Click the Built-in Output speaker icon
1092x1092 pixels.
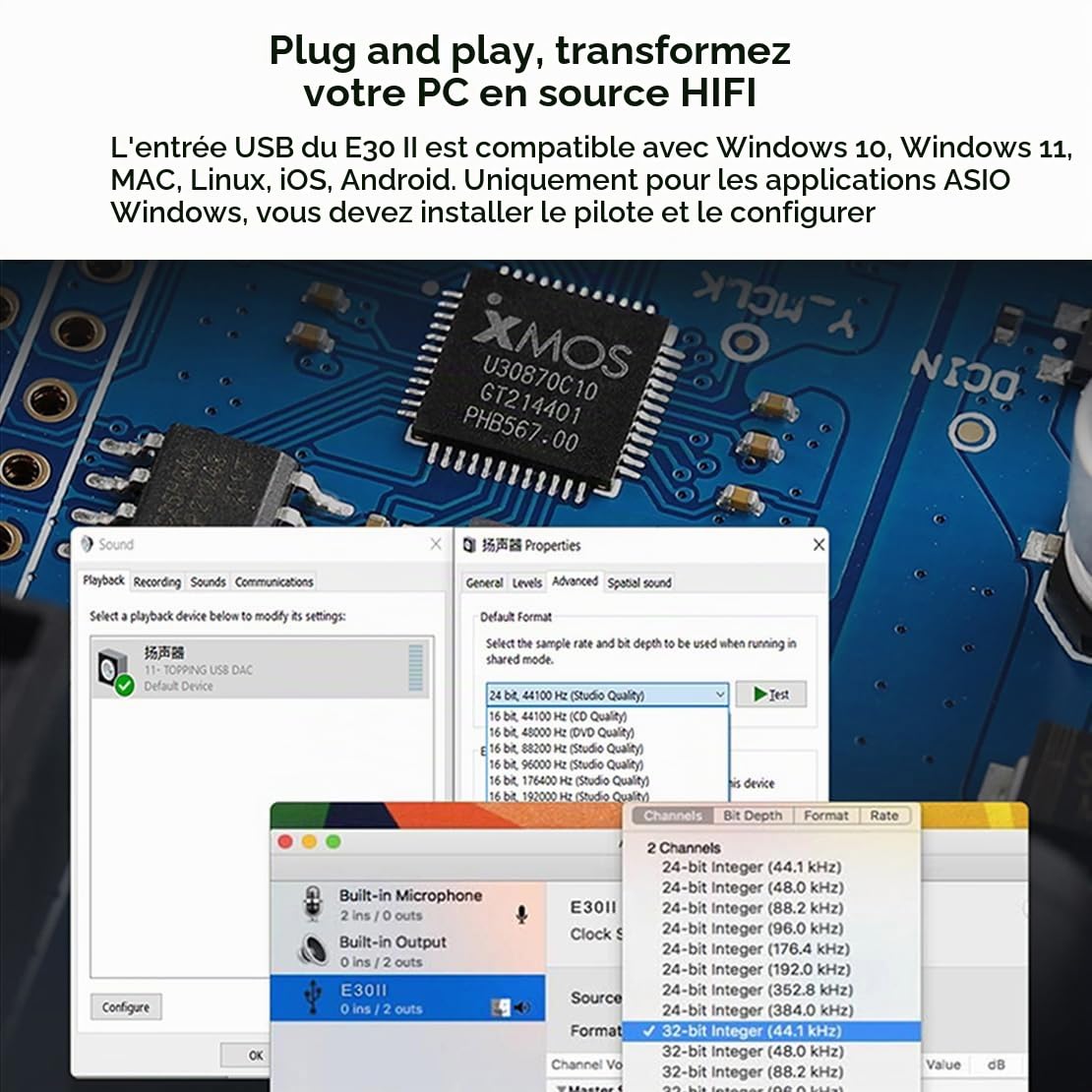pyautogui.click(x=314, y=949)
